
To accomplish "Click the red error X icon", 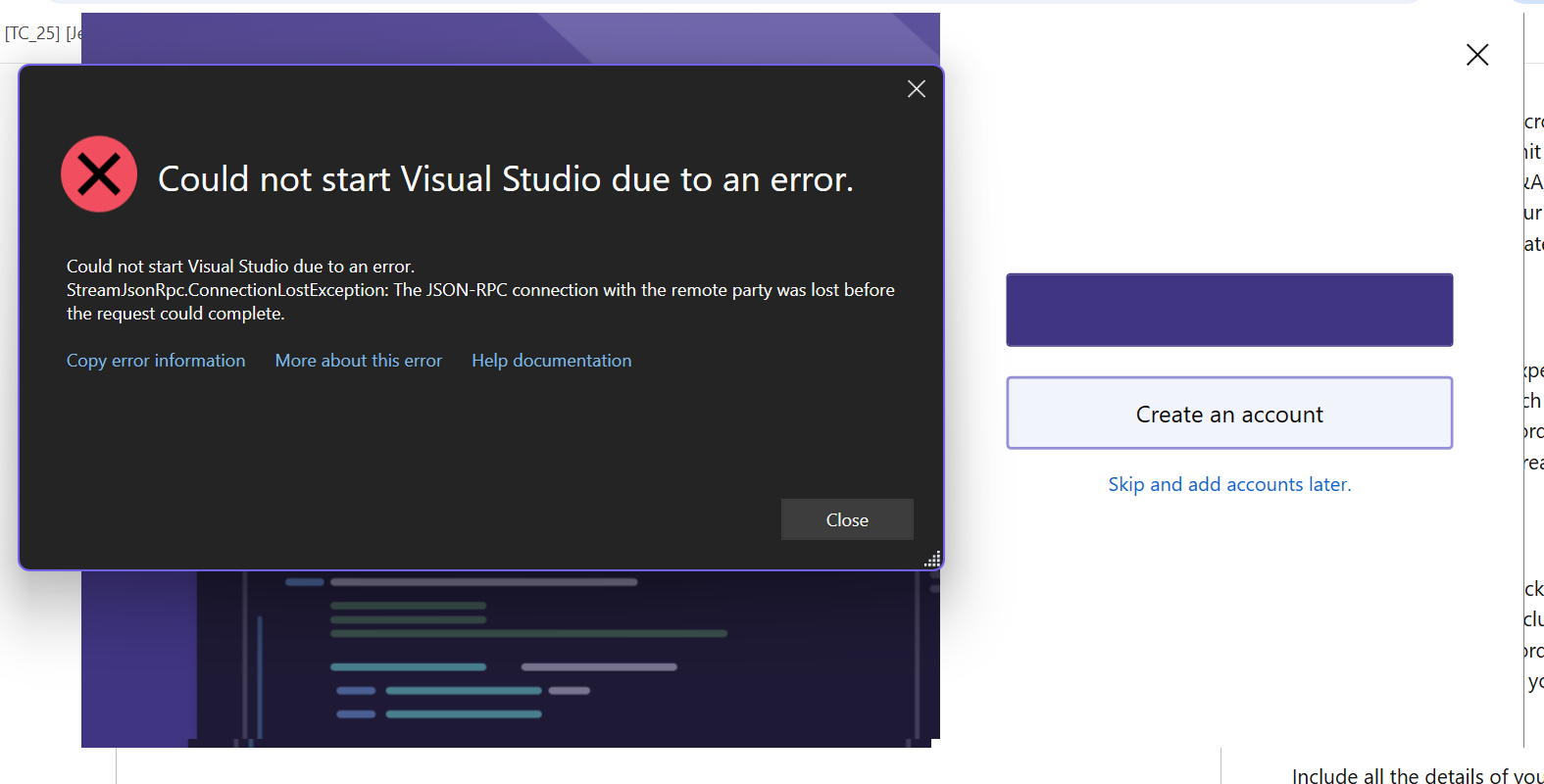I will 99,174.
